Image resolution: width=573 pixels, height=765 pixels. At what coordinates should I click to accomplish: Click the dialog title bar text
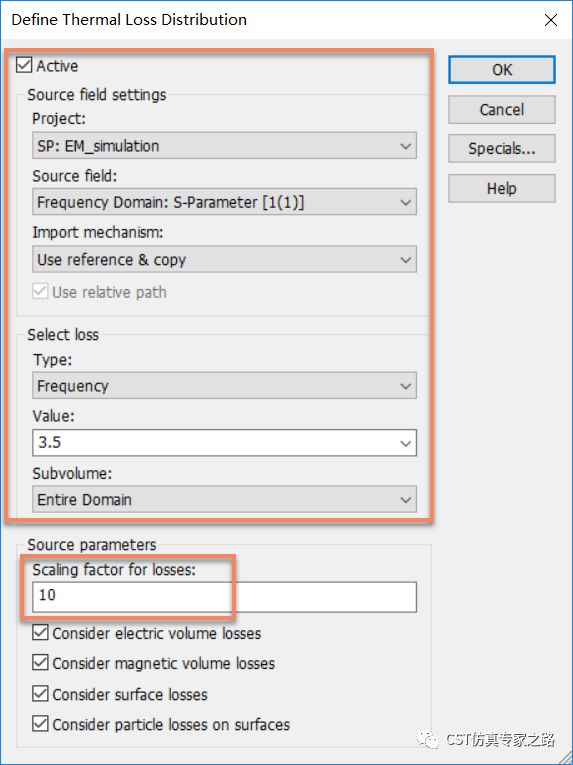[x=129, y=20]
